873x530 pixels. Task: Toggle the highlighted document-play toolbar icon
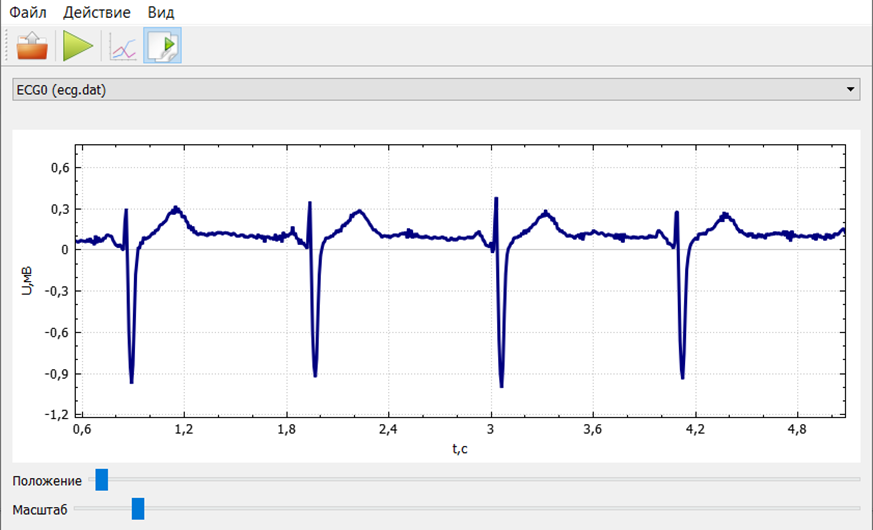click(x=162, y=46)
